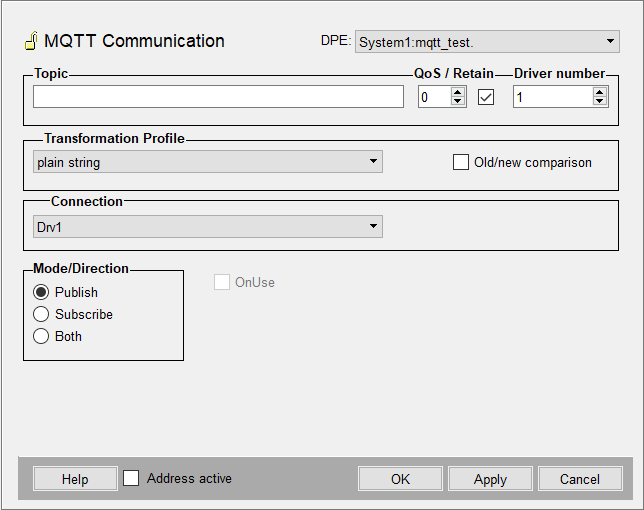This screenshot has height=510, width=644.
Task: Decrement the Driver number spinner
Action: pos(600,102)
